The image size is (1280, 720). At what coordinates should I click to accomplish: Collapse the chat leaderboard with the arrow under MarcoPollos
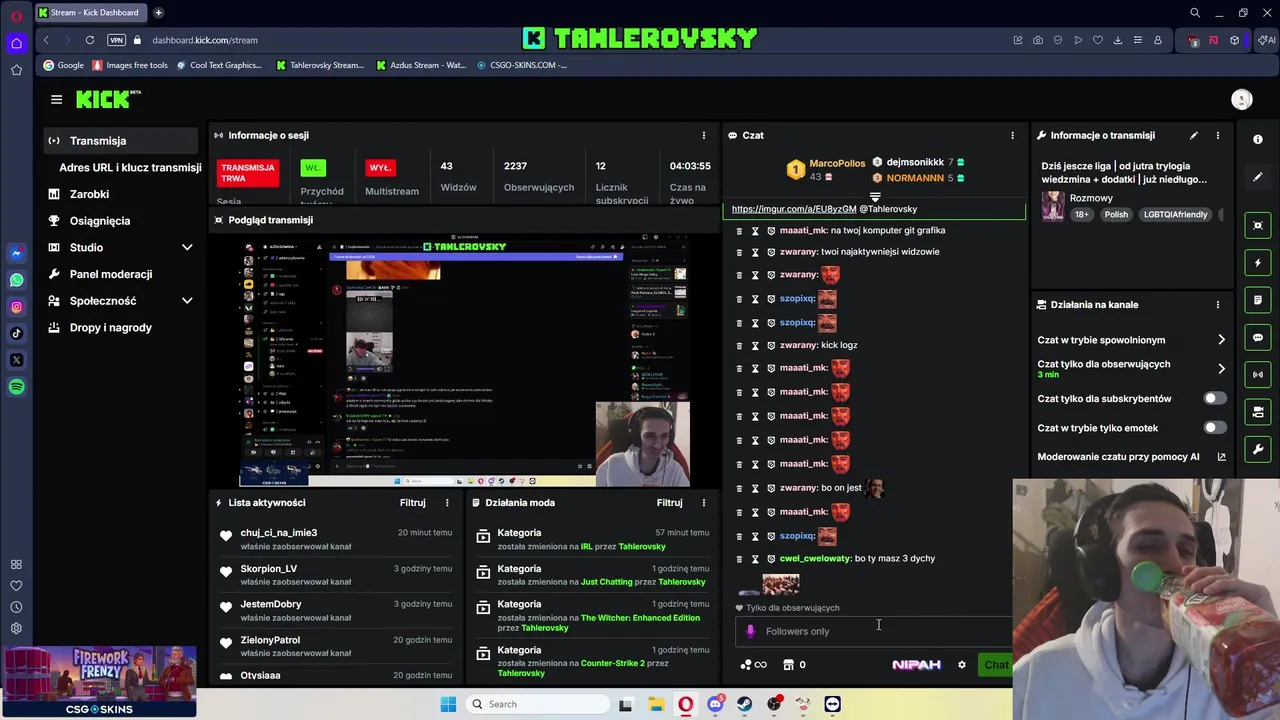[875, 197]
